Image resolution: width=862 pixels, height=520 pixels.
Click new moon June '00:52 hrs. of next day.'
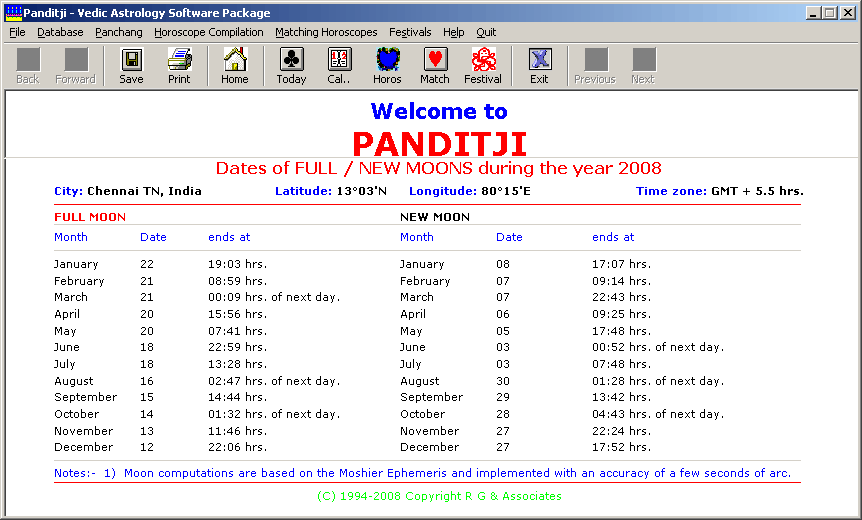click(x=658, y=347)
